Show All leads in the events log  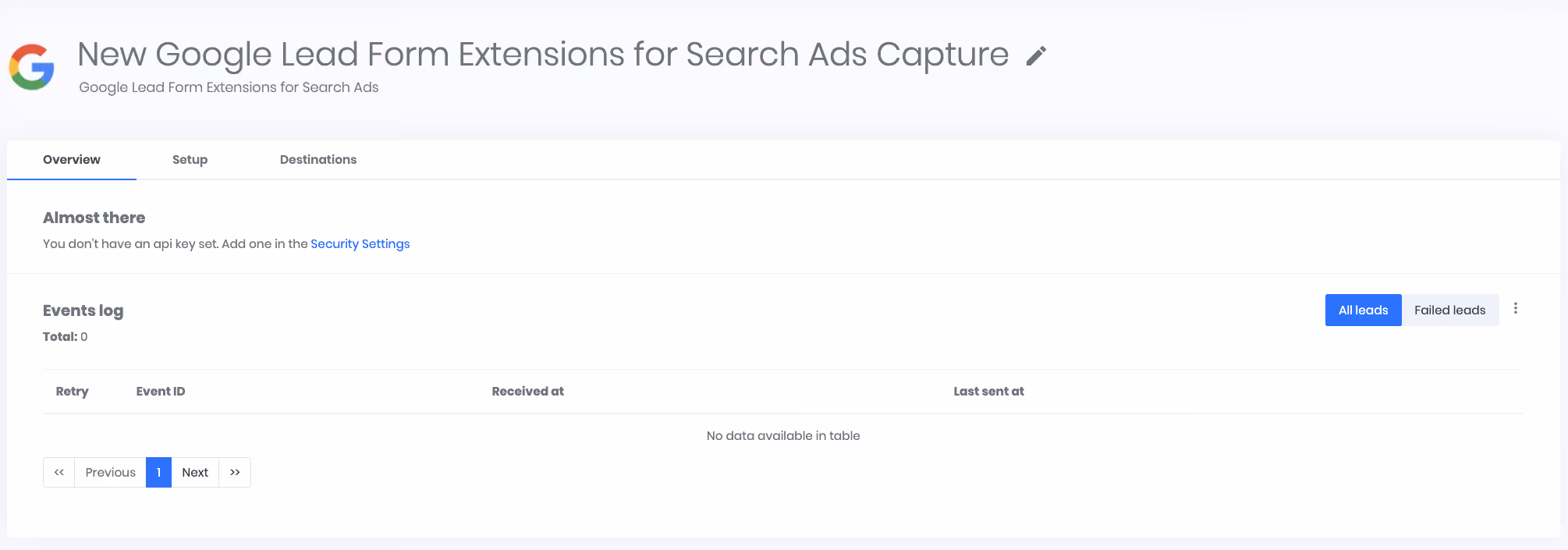coord(1363,310)
